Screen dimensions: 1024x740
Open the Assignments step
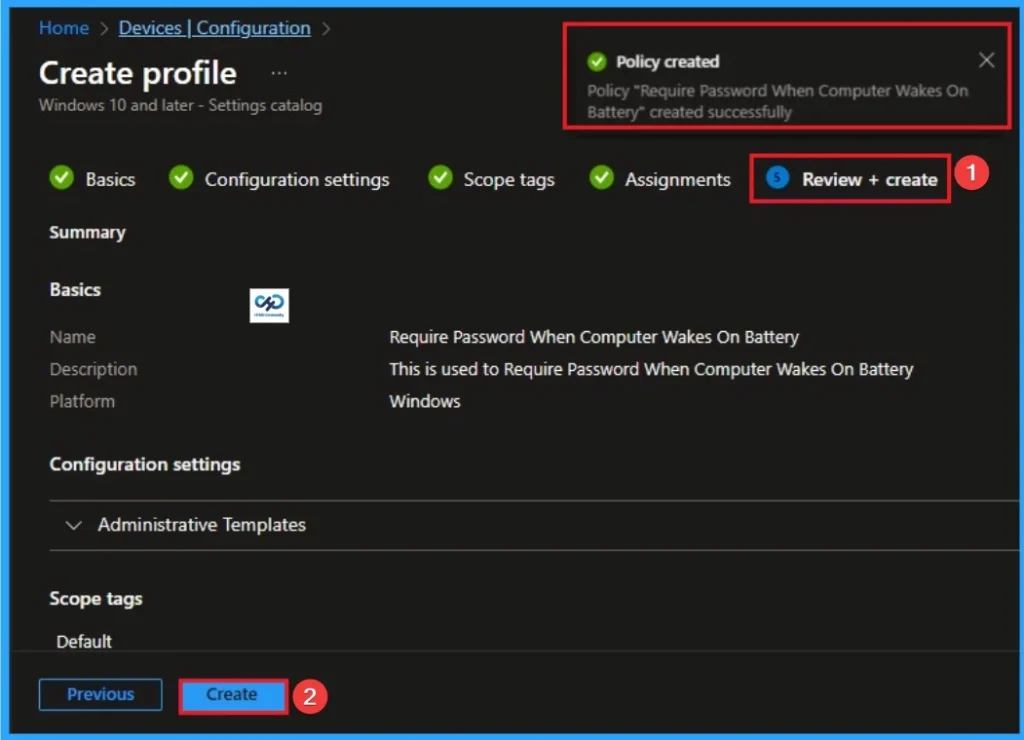coord(677,179)
